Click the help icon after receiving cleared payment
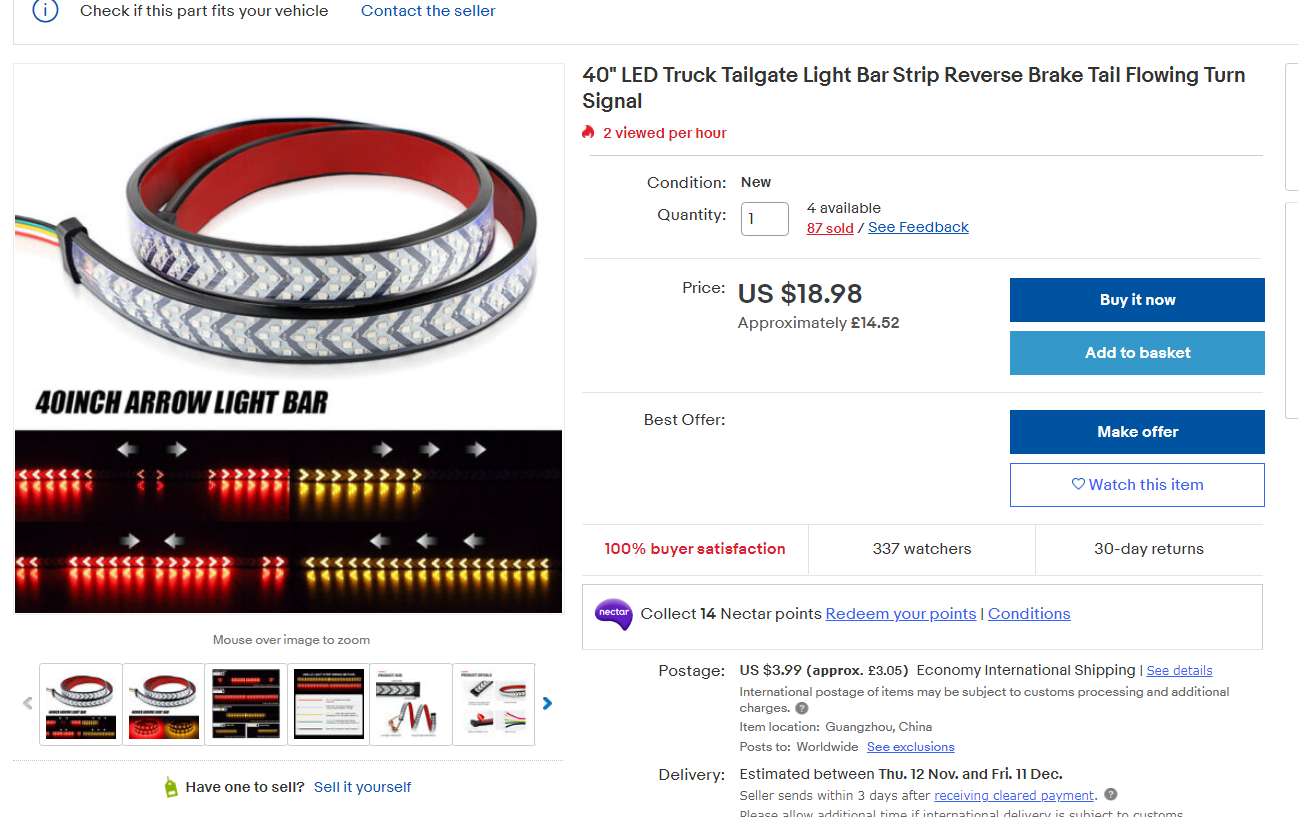The width and height of the screenshot is (1298, 817). [x=1110, y=795]
